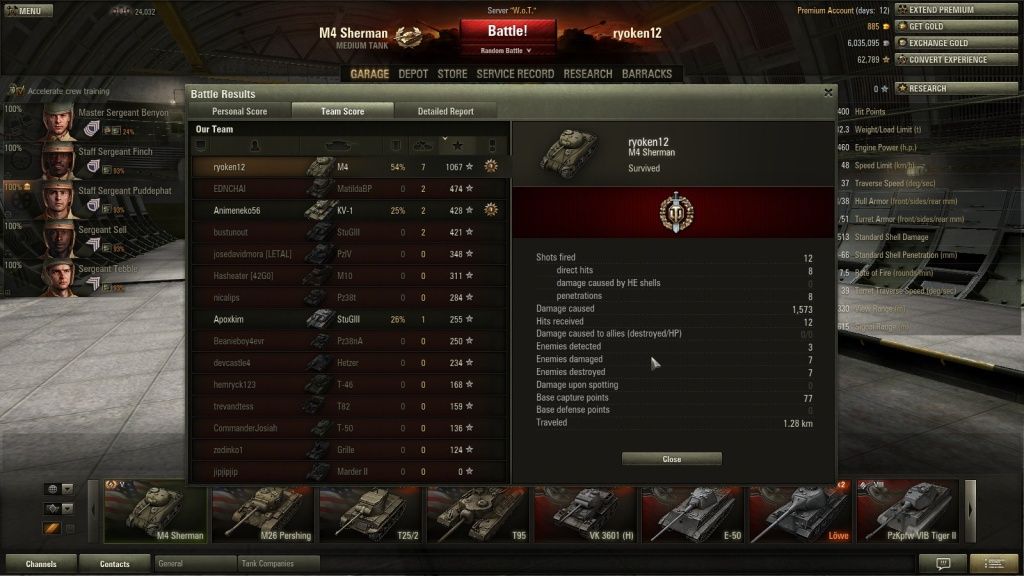
Task: Select the M26 Pershing tank thumbnail
Action: 263,515
